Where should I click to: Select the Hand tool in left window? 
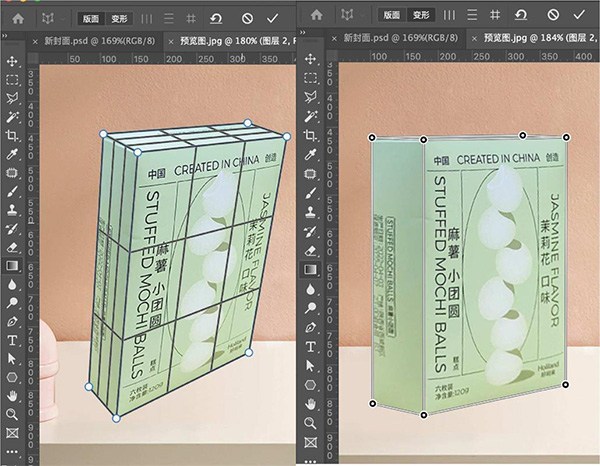coord(12,396)
